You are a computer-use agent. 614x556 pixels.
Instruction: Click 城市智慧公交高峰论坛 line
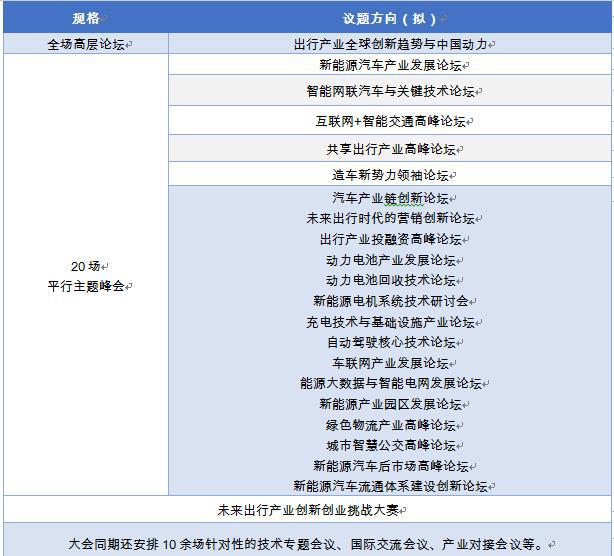pos(390,445)
